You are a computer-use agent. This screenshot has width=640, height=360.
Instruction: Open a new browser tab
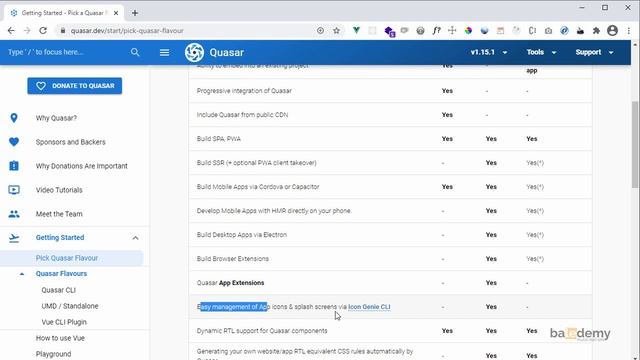pyautogui.click(x=135, y=13)
